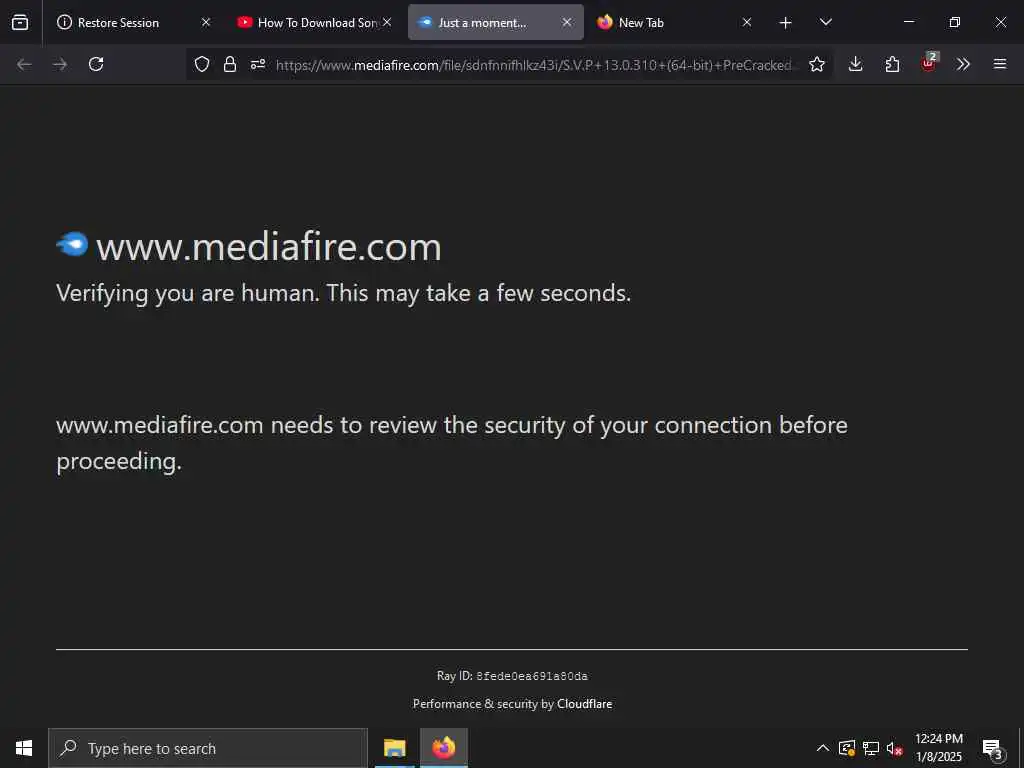The width and height of the screenshot is (1024, 768).
Task: Show site security padlock info
Action: pos(230,64)
